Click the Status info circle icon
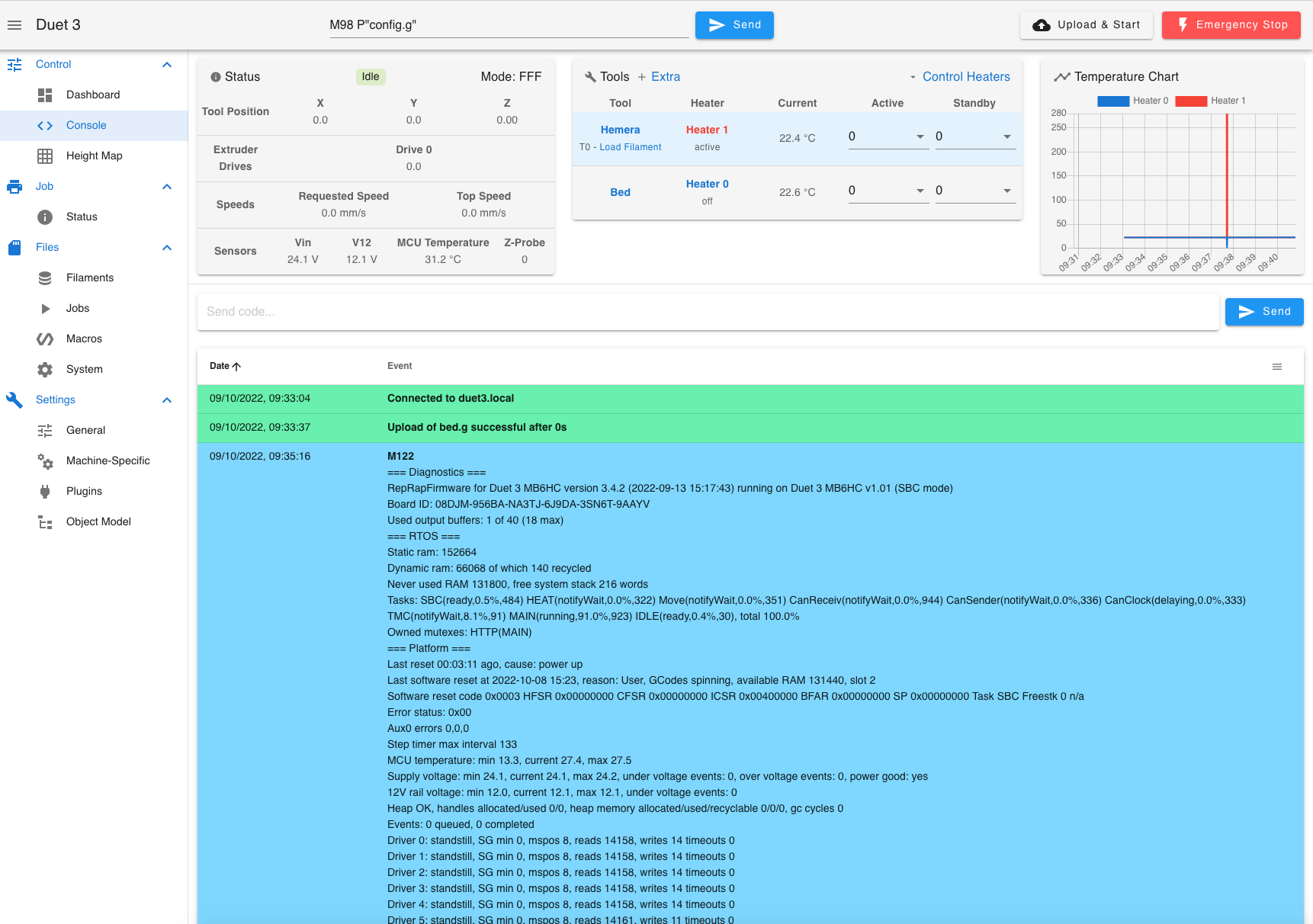 [x=45, y=217]
